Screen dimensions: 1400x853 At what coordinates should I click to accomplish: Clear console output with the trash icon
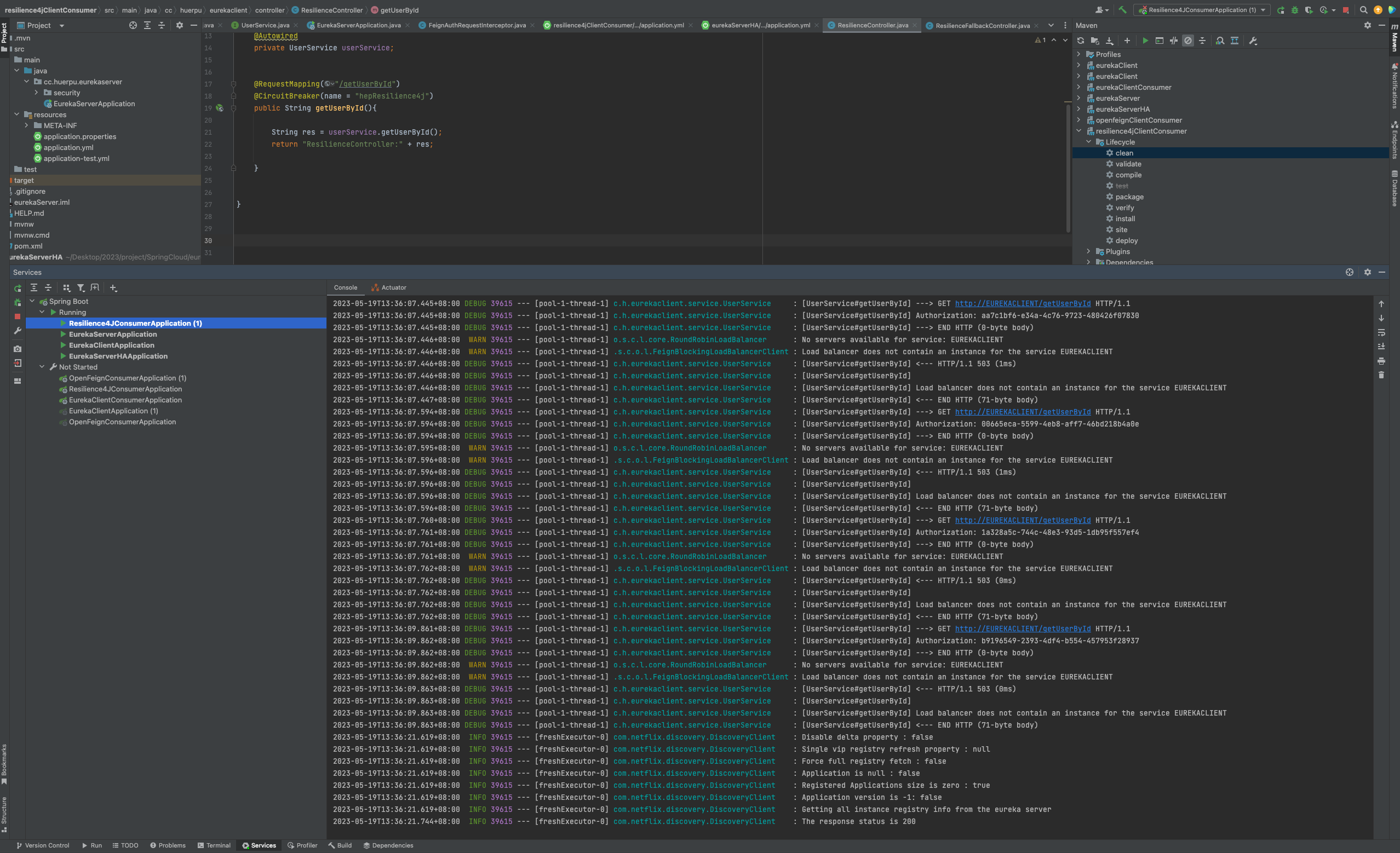(x=1381, y=375)
